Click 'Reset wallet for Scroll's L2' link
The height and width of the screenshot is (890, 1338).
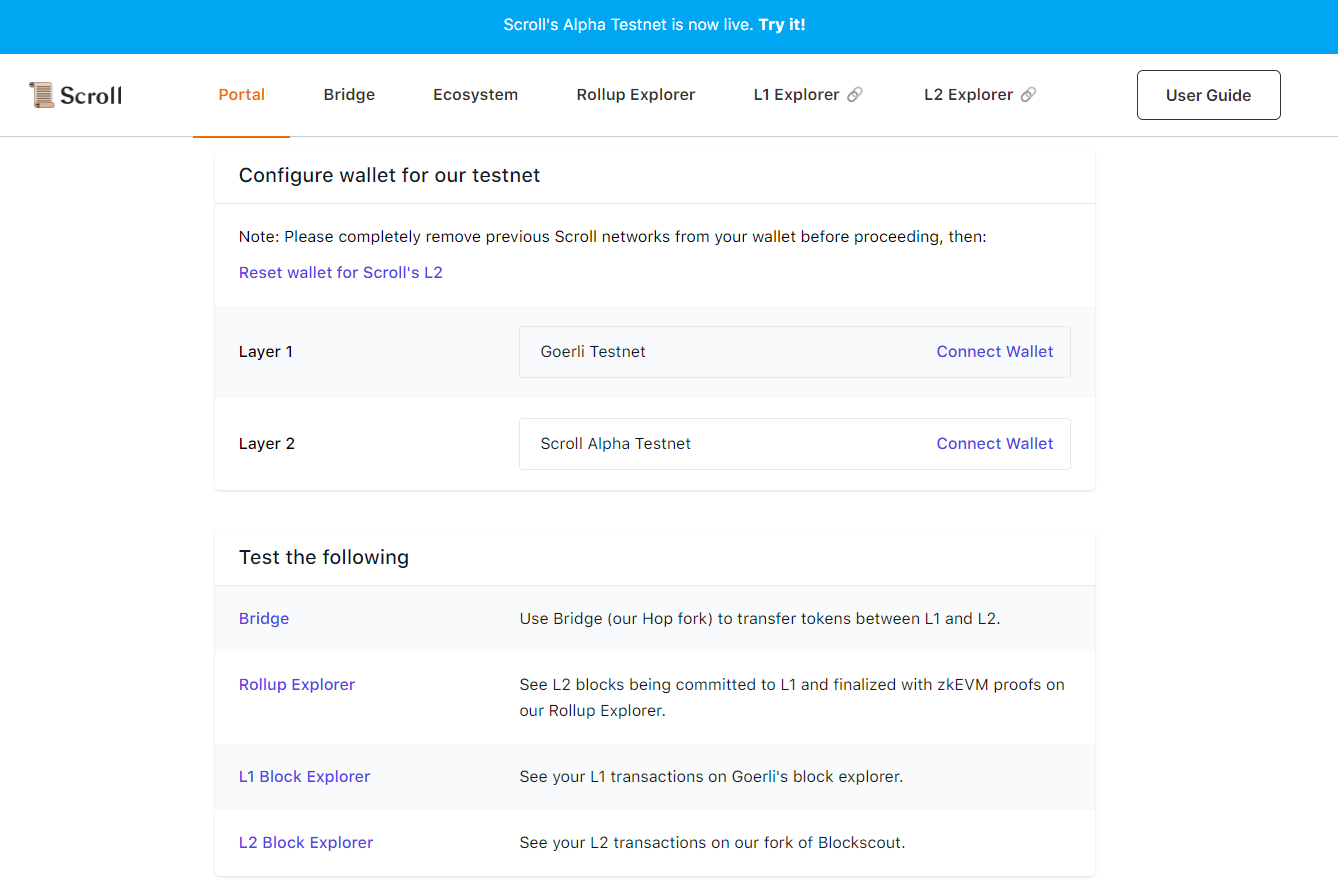coord(341,272)
